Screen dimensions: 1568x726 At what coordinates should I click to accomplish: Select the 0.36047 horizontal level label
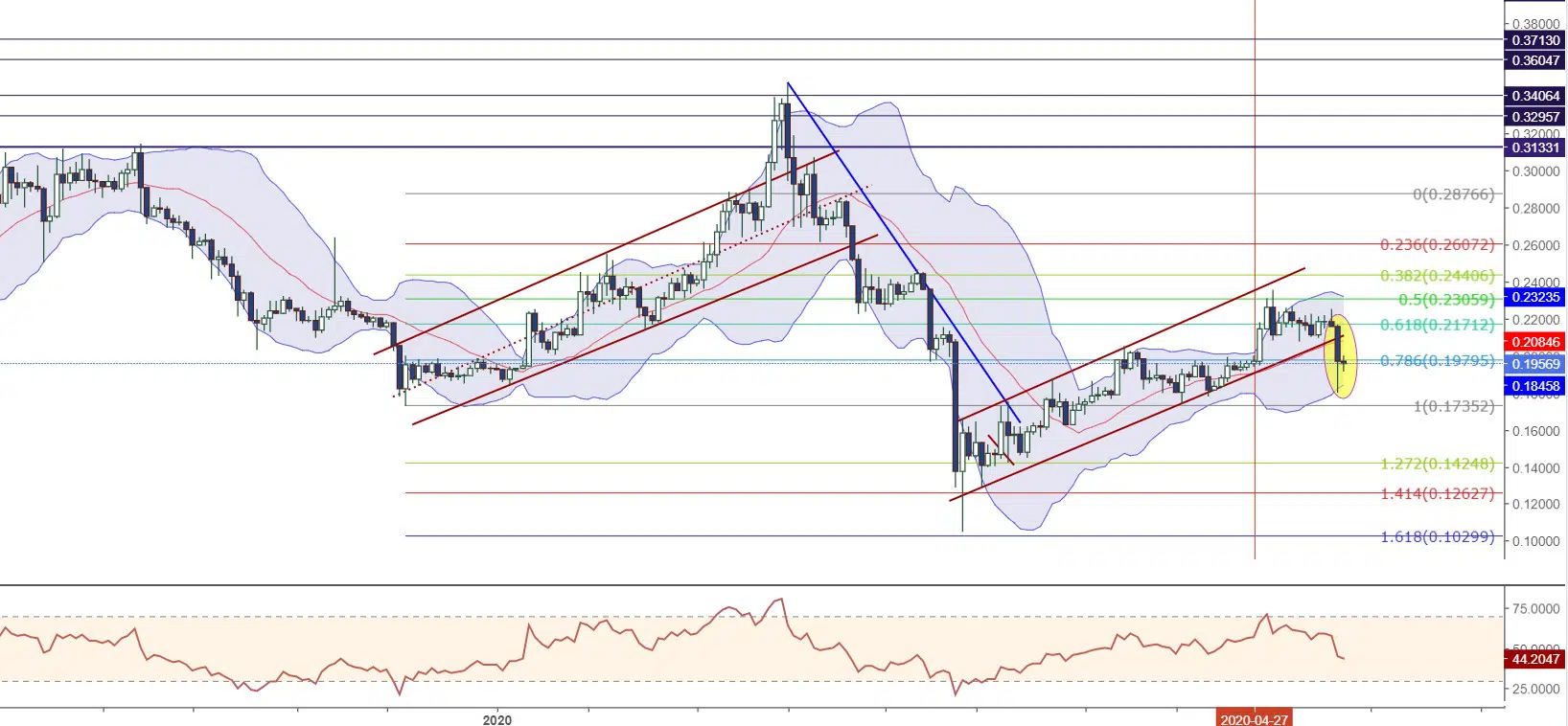[x=1535, y=60]
